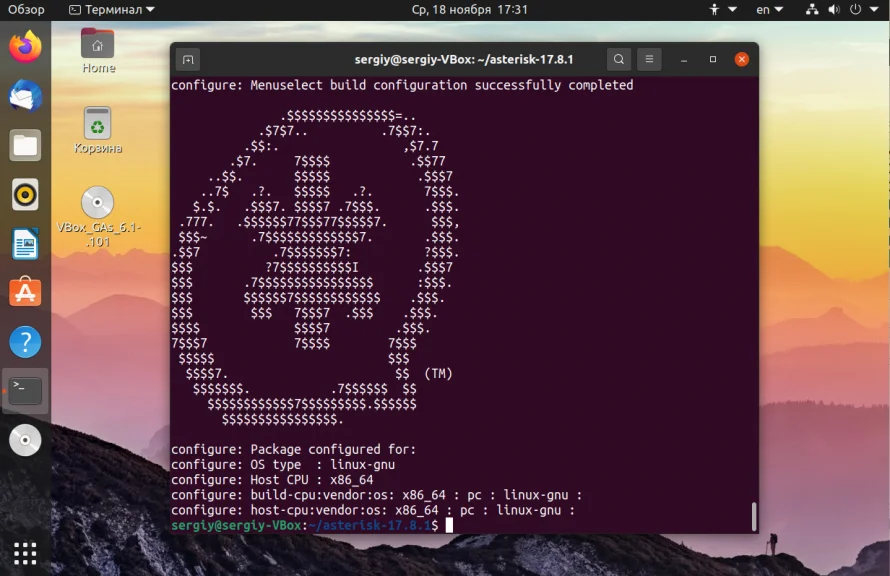Open the Help question mark icon
The image size is (890, 576).
(x=25, y=342)
